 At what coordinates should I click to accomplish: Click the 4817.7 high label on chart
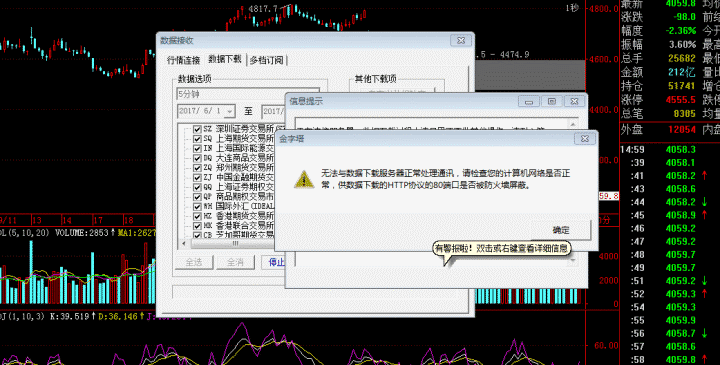(x=263, y=9)
